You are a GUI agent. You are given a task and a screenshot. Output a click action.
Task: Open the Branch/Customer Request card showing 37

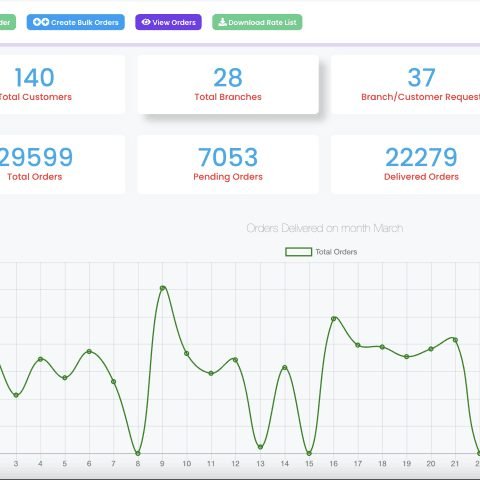(x=406, y=85)
